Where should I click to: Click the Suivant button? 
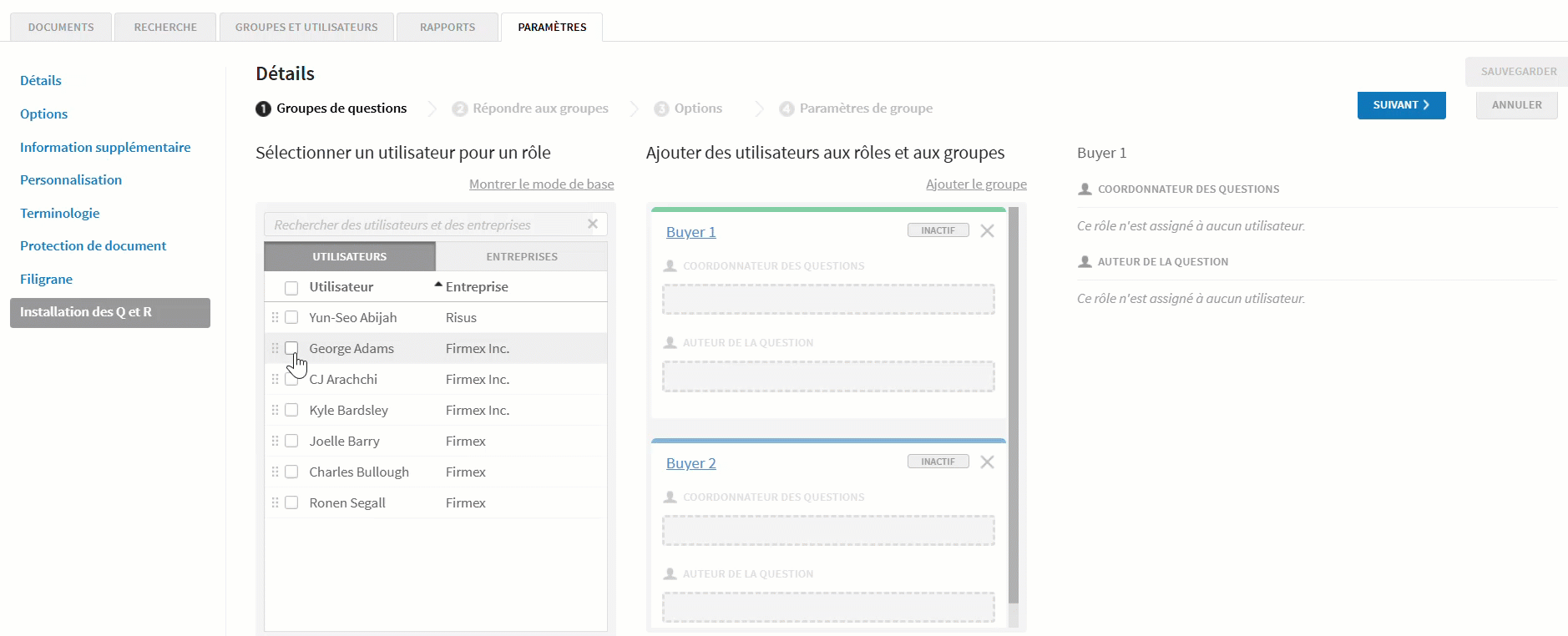click(x=1401, y=105)
